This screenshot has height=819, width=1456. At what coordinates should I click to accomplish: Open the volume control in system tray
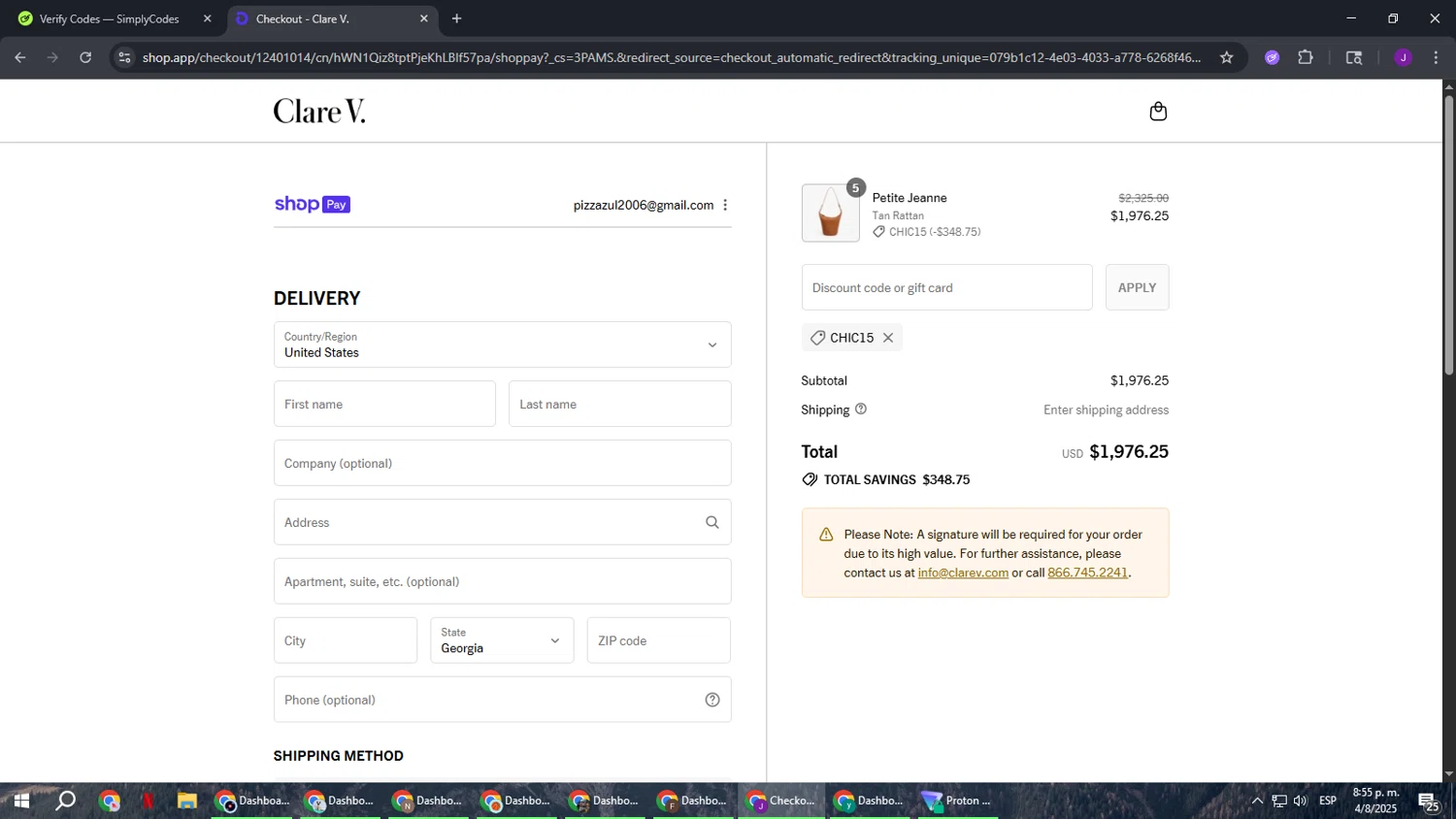1301,801
